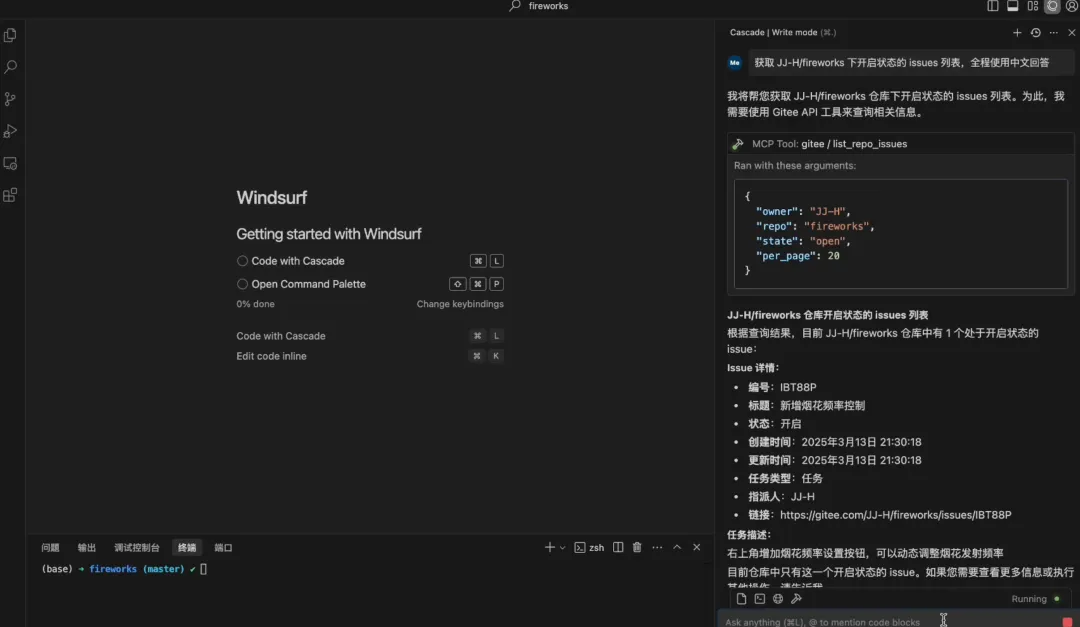Viewport: 1080px width, 627px height.
Task: Click the web globe icon in Cascade toolbar
Action: tap(778, 599)
